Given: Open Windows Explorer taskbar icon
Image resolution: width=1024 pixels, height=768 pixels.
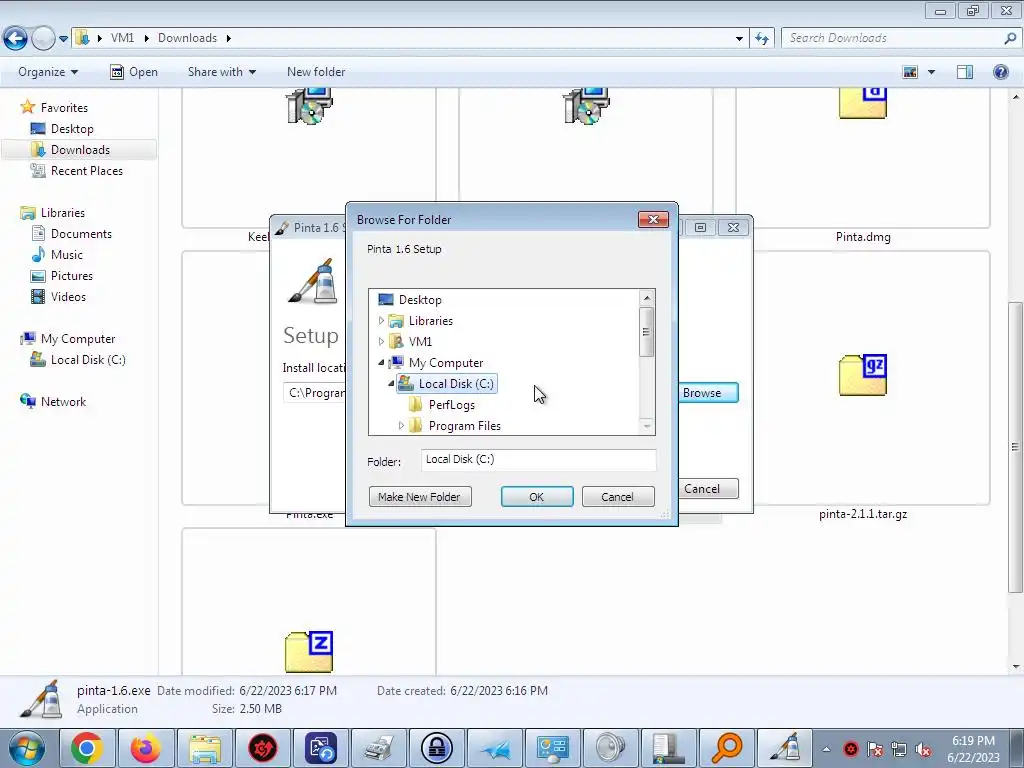Looking at the screenshot, I should coord(205,748).
